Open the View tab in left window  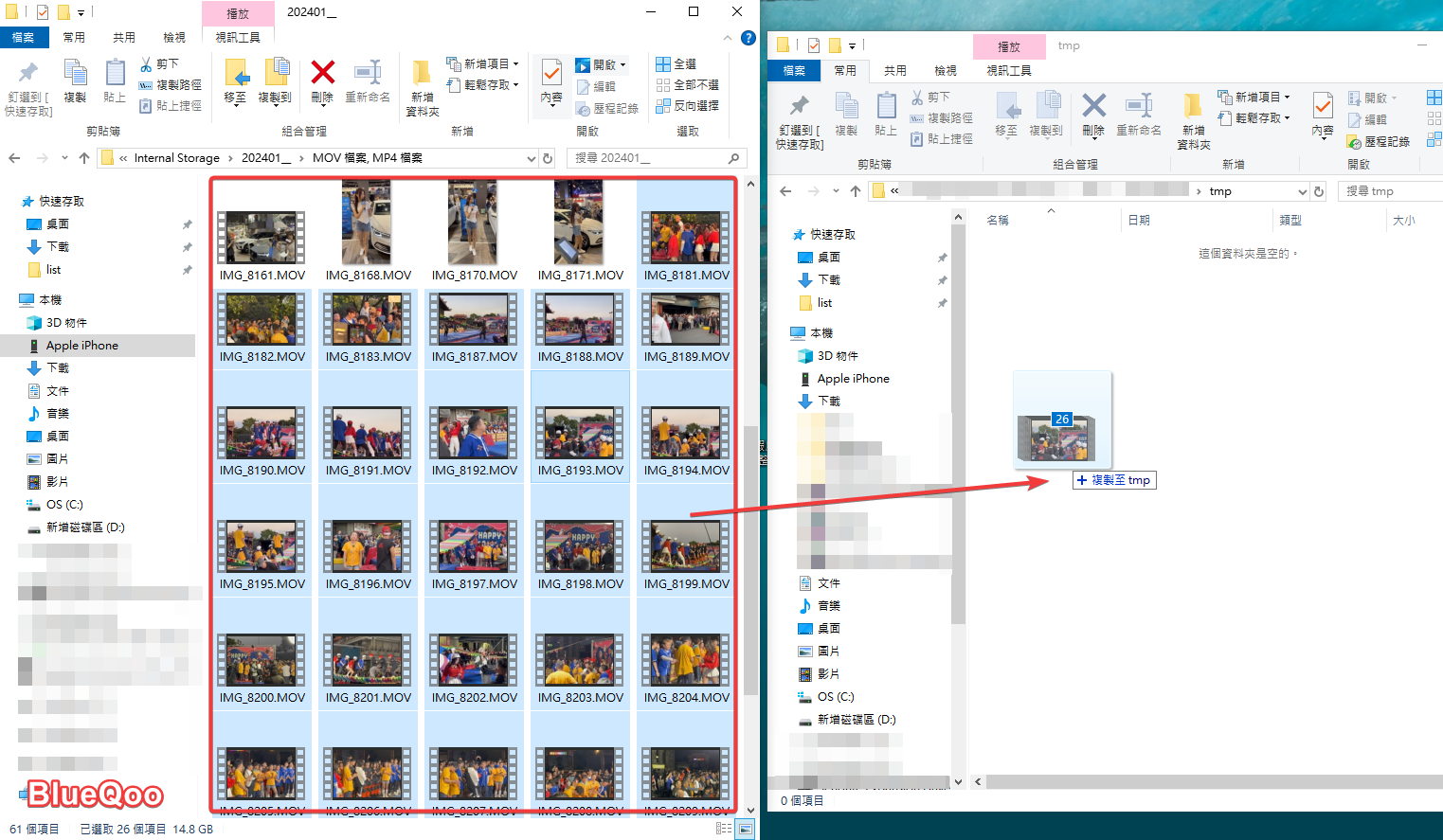coord(174,38)
